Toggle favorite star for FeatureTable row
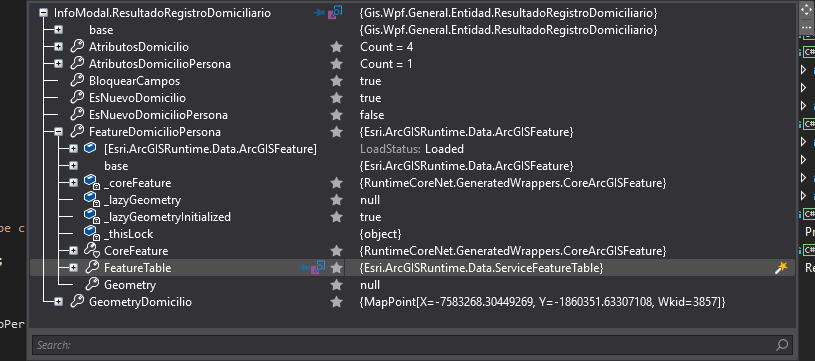Viewport: 815px width, 361px height. click(x=337, y=268)
